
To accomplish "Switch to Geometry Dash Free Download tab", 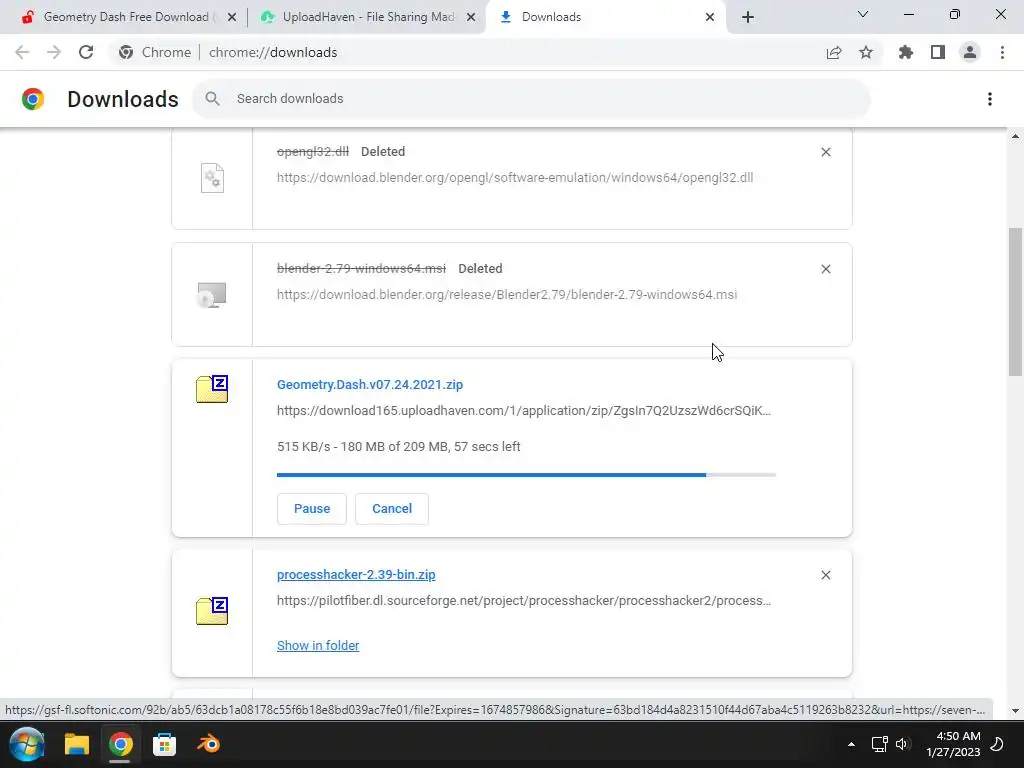I will tap(127, 17).
